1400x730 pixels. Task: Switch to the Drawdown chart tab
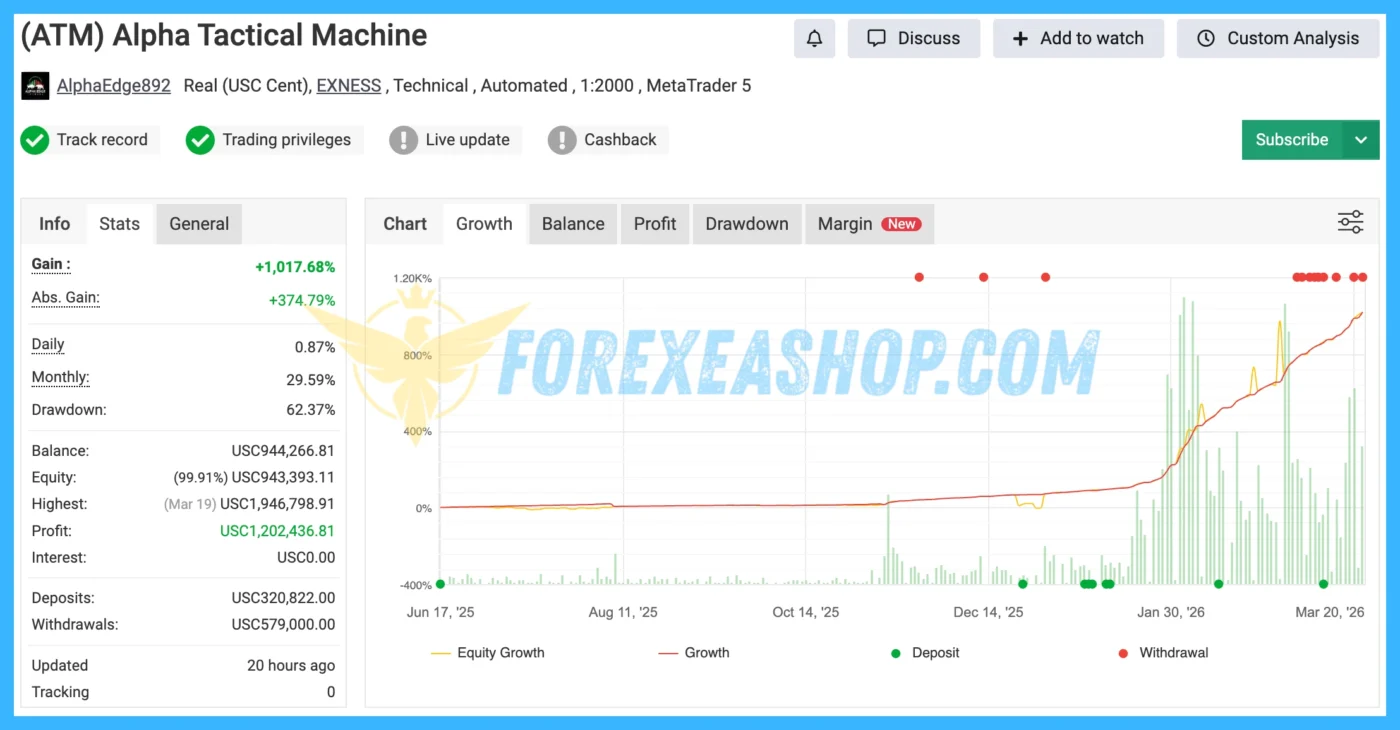click(746, 224)
